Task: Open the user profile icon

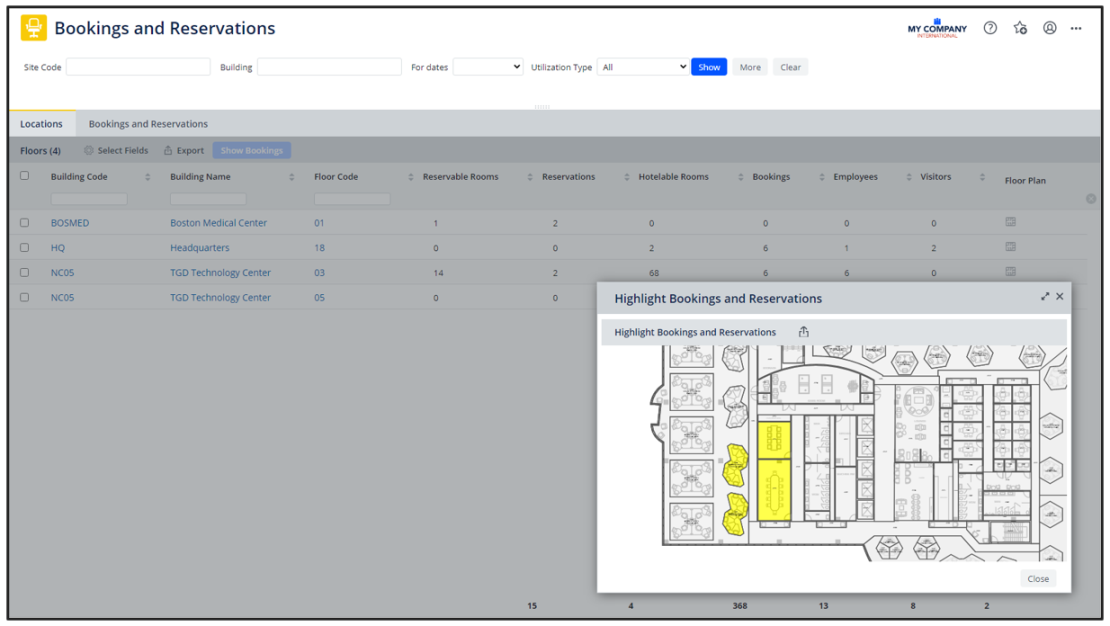Action: [x=1050, y=28]
